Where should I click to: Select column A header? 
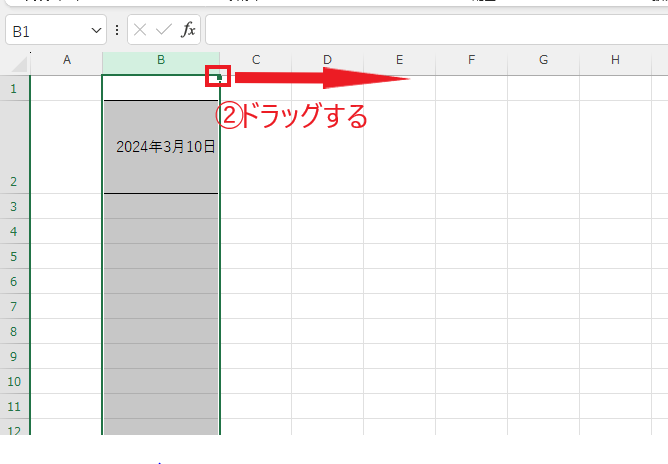click(x=66, y=60)
